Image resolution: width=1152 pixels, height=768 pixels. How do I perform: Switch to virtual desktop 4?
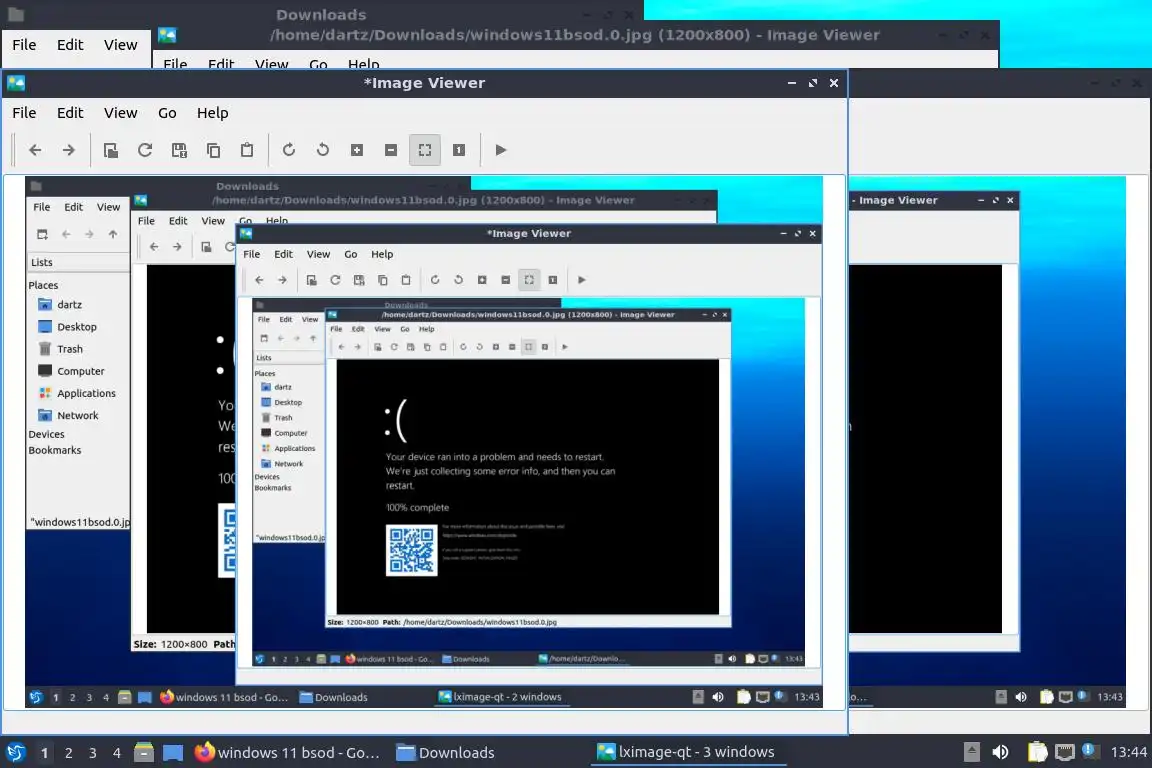(x=117, y=753)
